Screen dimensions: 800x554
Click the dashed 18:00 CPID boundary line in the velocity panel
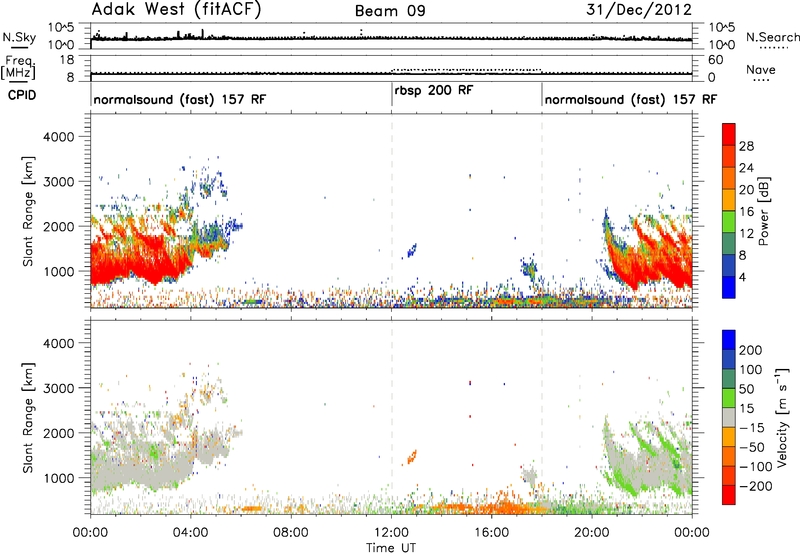click(x=542, y=417)
